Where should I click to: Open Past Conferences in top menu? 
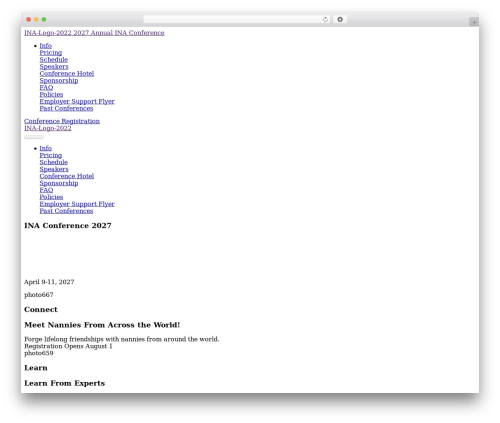click(x=66, y=108)
